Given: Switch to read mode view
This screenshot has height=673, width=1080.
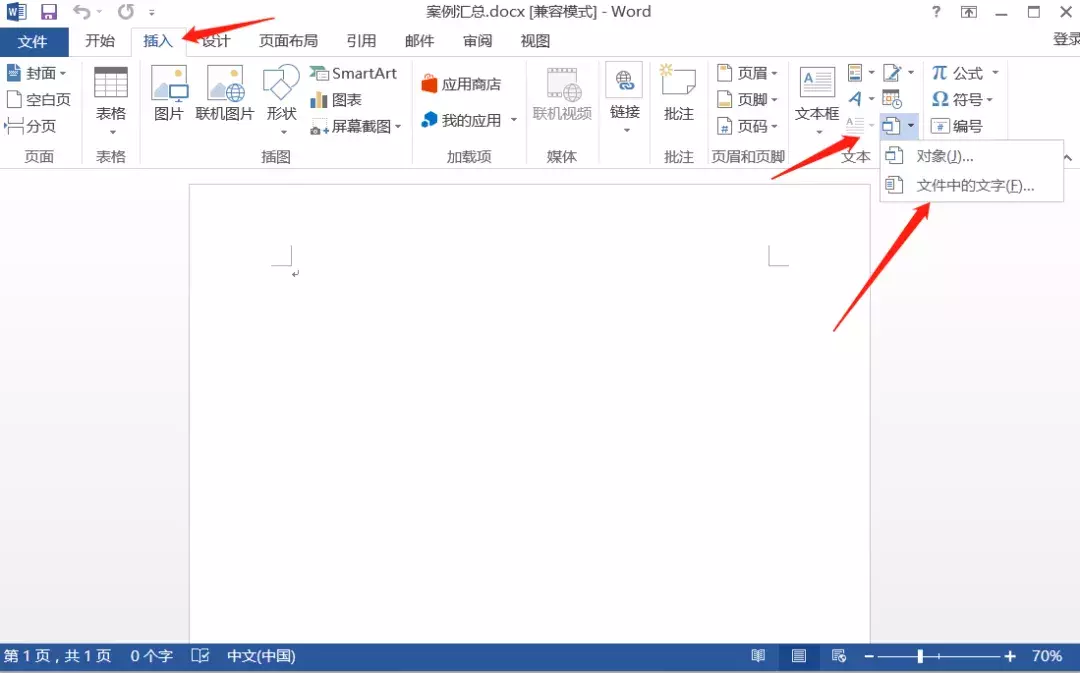Looking at the screenshot, I should point(758,656).
